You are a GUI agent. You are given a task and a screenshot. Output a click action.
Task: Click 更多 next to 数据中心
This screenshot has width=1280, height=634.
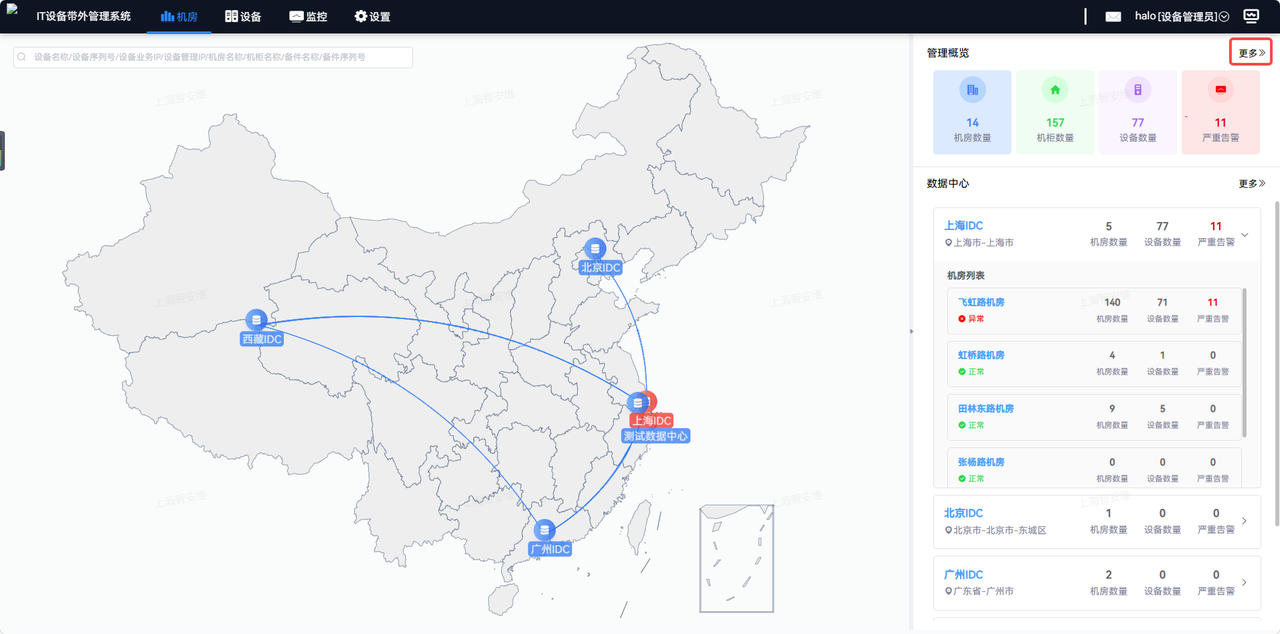pos(1252,184)
